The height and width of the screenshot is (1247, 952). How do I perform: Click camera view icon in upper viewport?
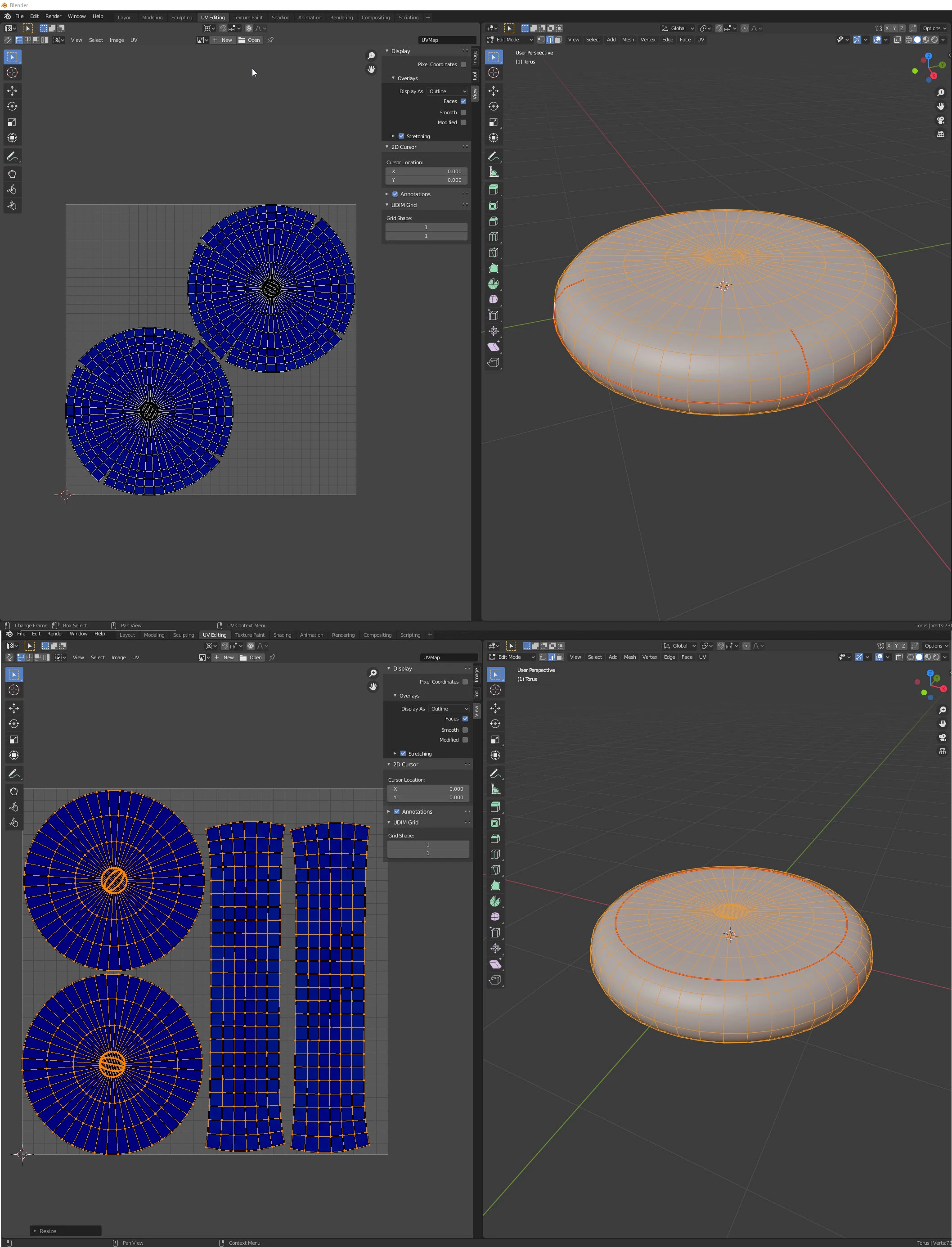941,120
